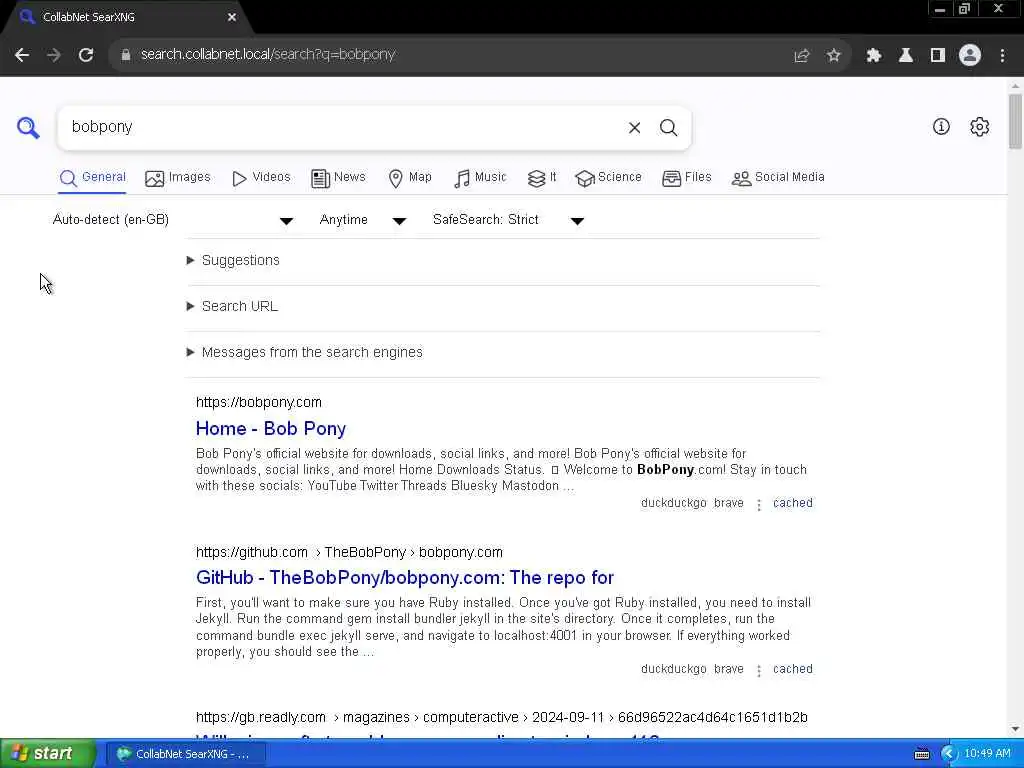Image resolution: width=1024 pixels, height=768 pixels.
Task: Click the three-dot menu for GitHub result
Action: click(759, 671)
